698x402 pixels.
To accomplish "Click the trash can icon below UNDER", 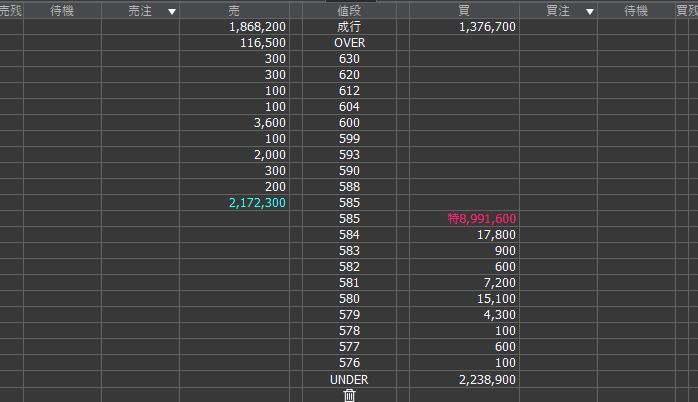I will (349, 395).
